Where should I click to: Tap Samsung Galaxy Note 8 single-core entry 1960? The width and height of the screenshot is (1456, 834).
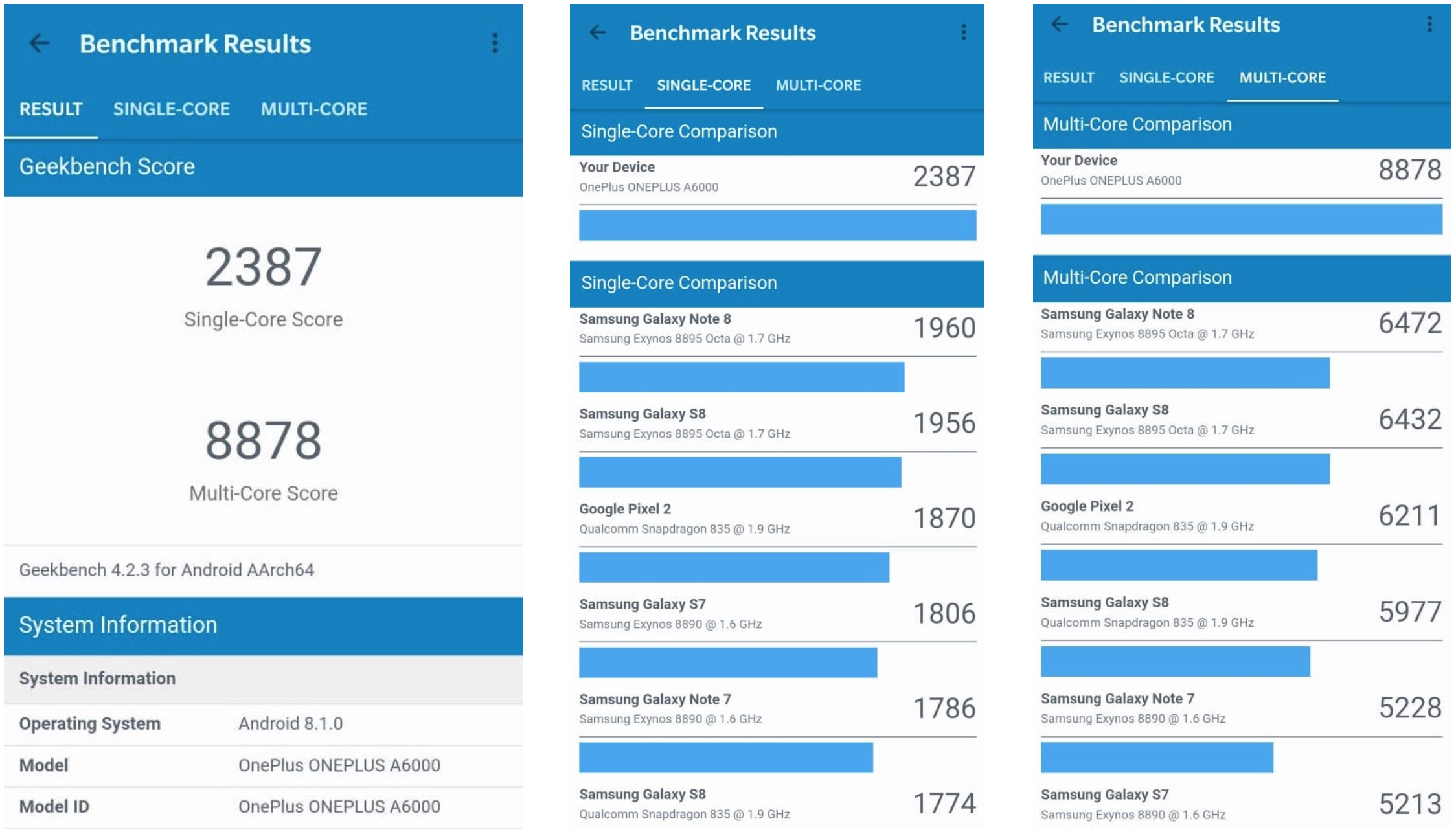(x=776, y=328)
